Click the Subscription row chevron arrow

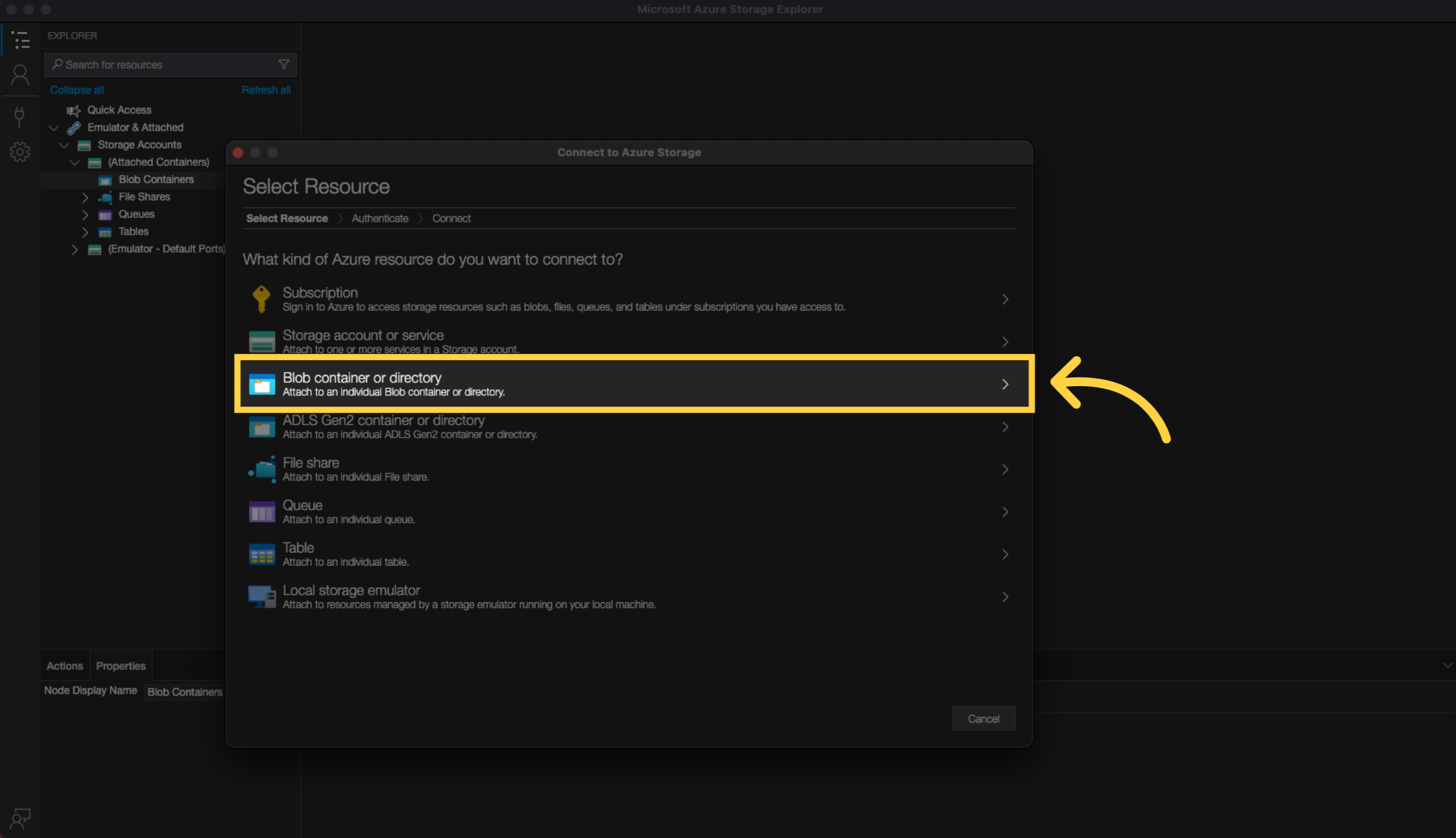(1005, 299)
